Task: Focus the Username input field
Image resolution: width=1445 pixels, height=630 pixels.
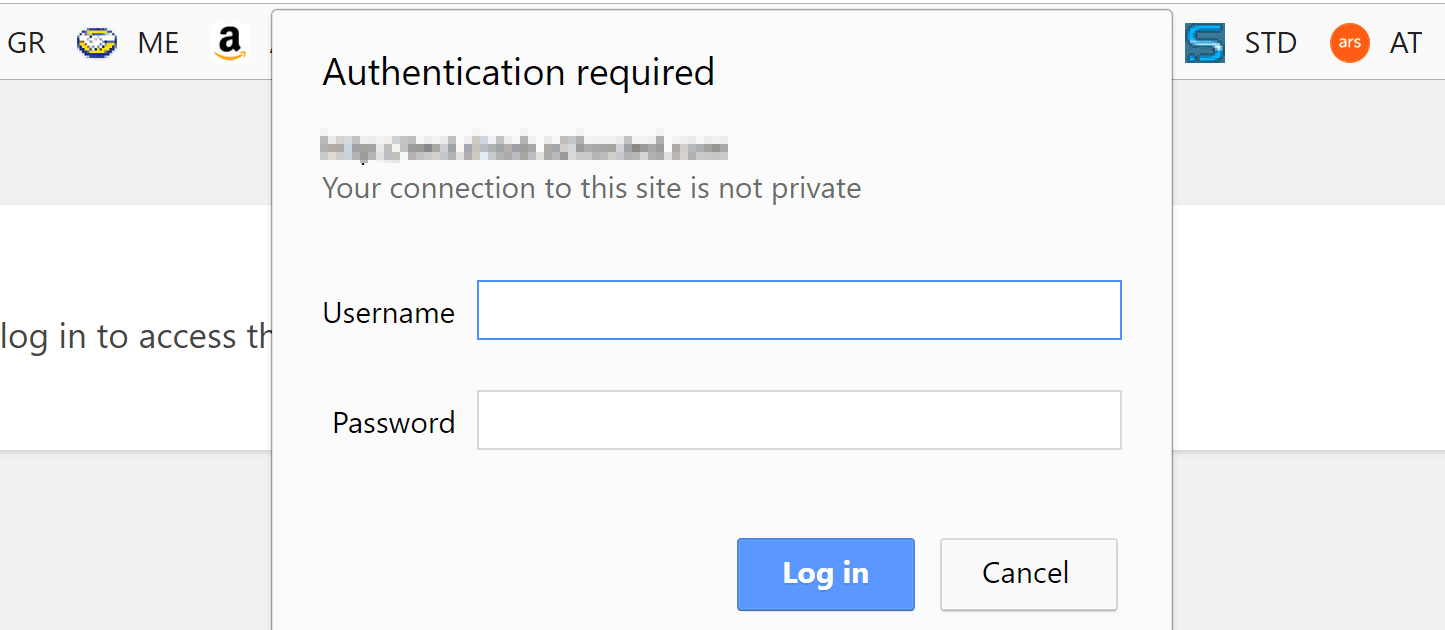Action: (799, 310)
